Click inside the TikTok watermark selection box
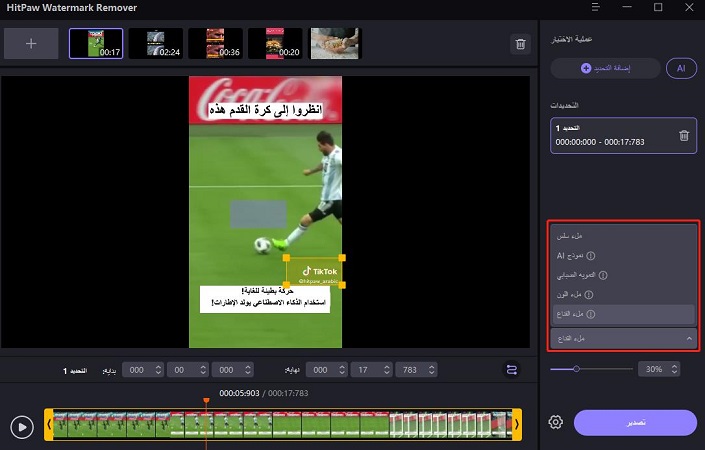 (314, 272)
